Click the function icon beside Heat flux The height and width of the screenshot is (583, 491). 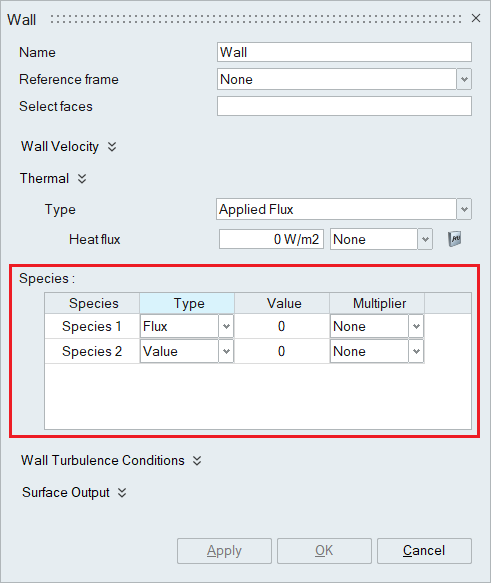coord(454,239)
